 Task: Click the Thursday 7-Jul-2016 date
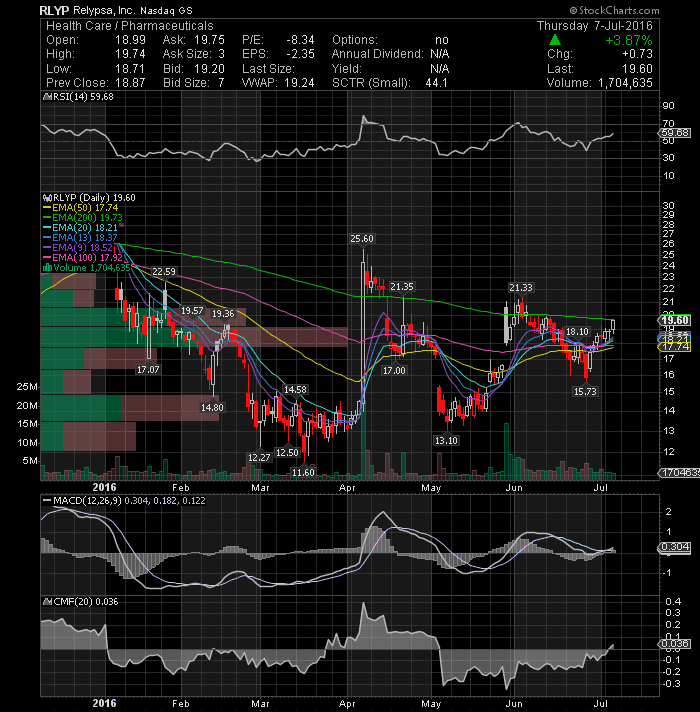coord(595,26)
